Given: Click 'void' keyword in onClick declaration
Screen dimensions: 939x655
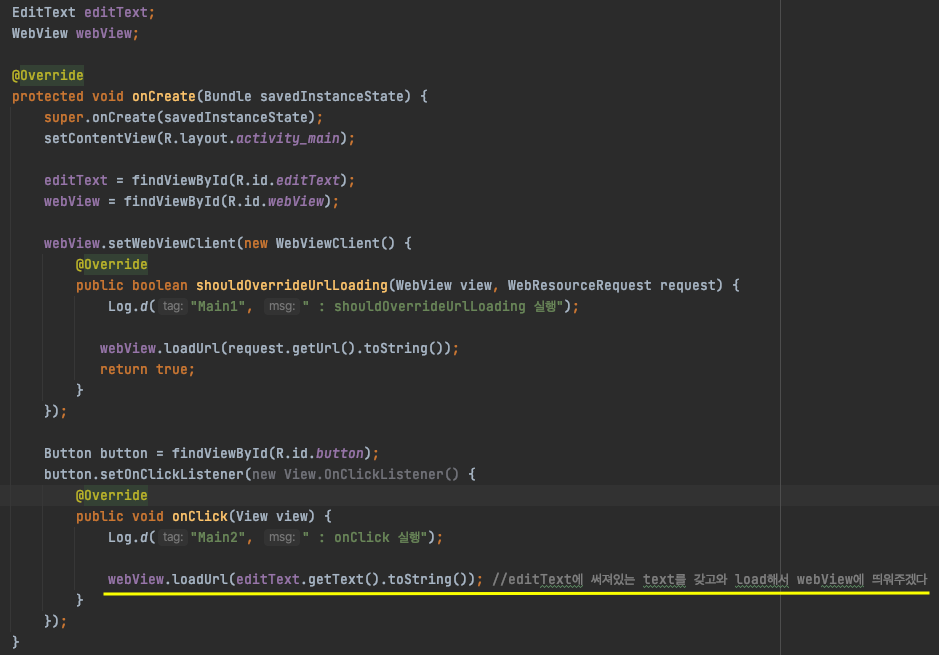Looking at the screenshot, I should tap(147, 516).
